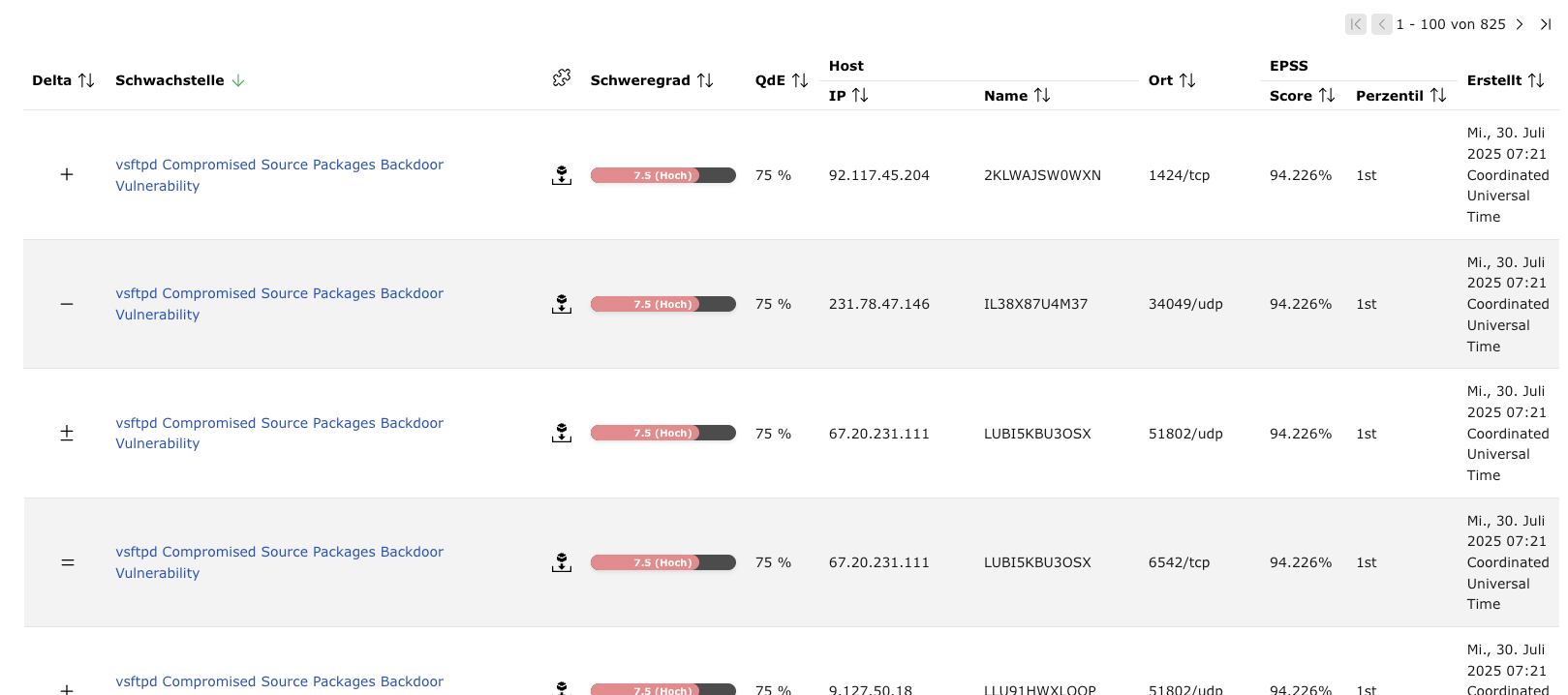Go to the next results page

(1520, 24)
